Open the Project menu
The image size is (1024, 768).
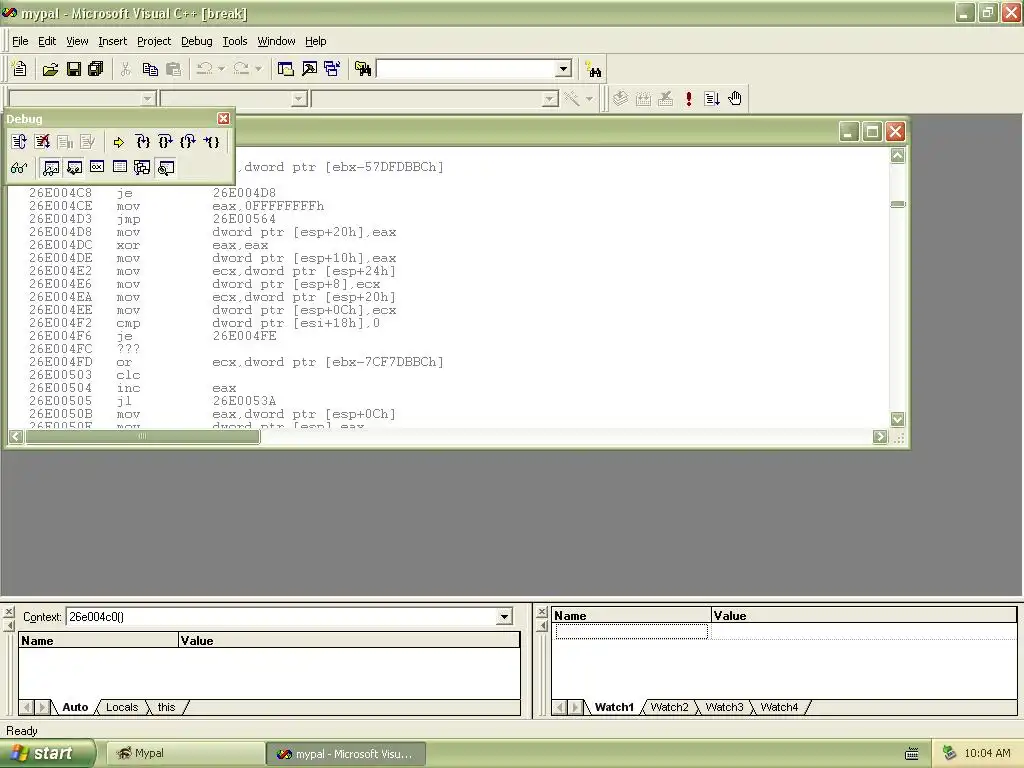tap(154, 41)
